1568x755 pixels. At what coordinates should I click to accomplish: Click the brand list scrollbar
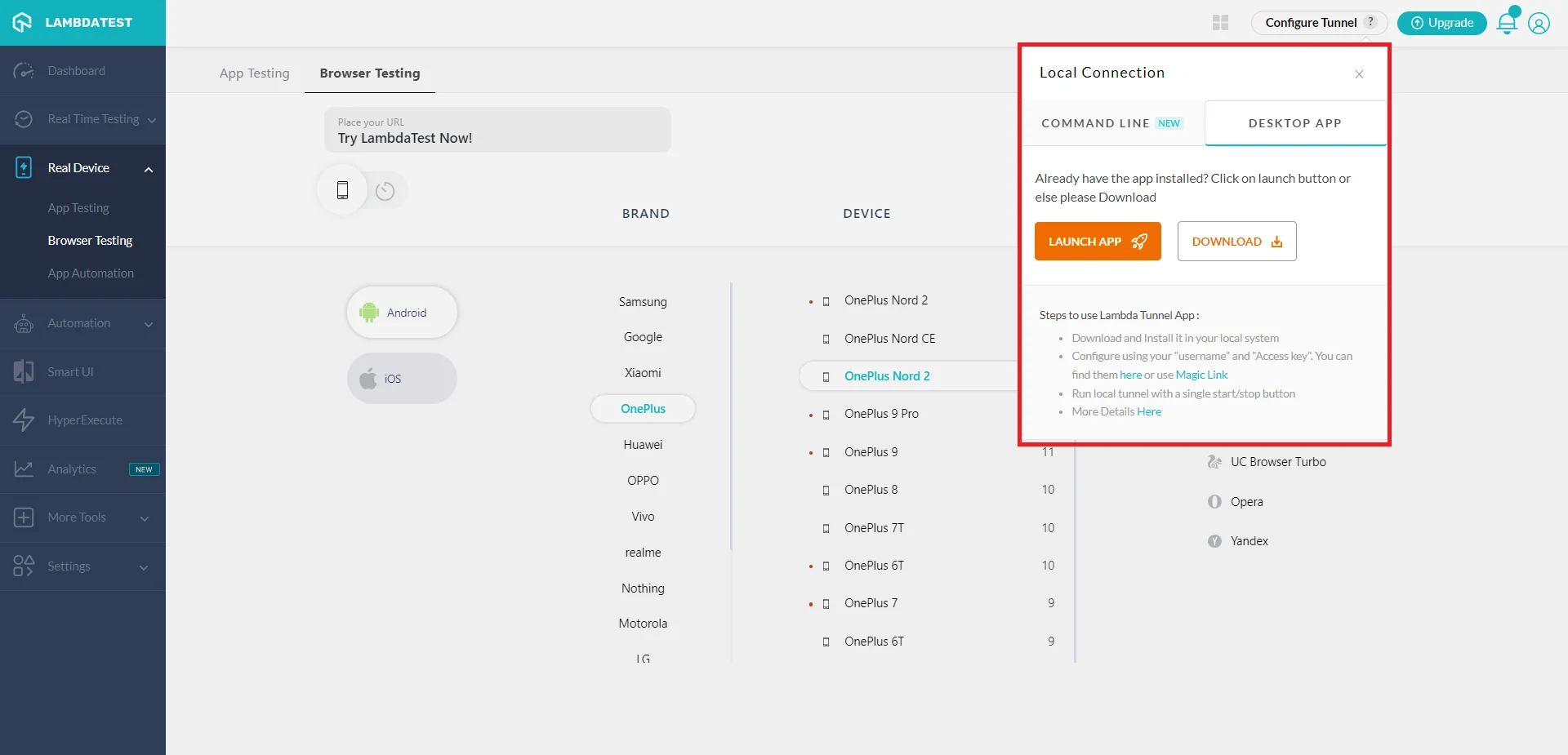pyautogui.click(x=731, y=416)
